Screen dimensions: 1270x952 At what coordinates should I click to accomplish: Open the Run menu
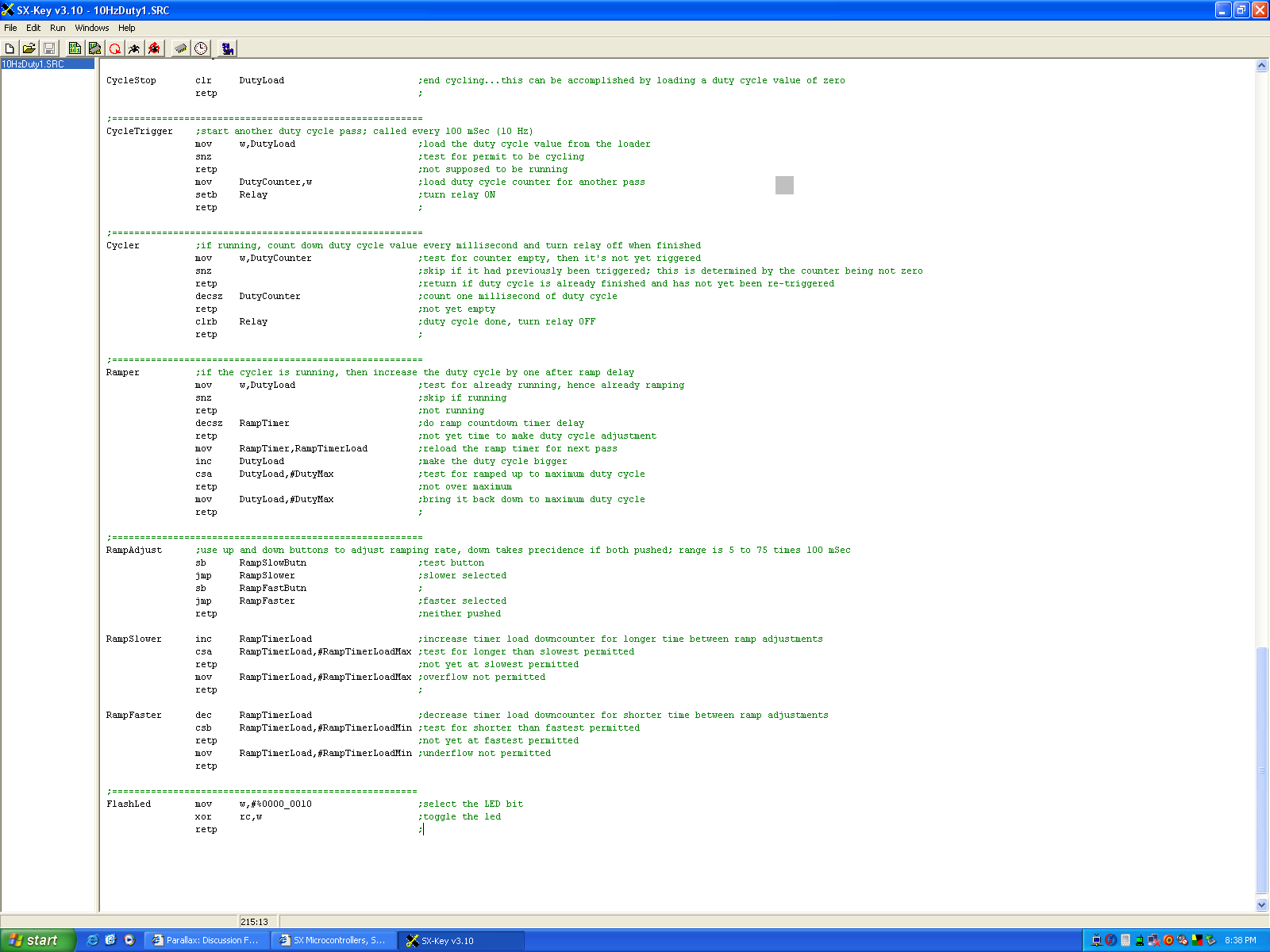click(x=58, y=28)
